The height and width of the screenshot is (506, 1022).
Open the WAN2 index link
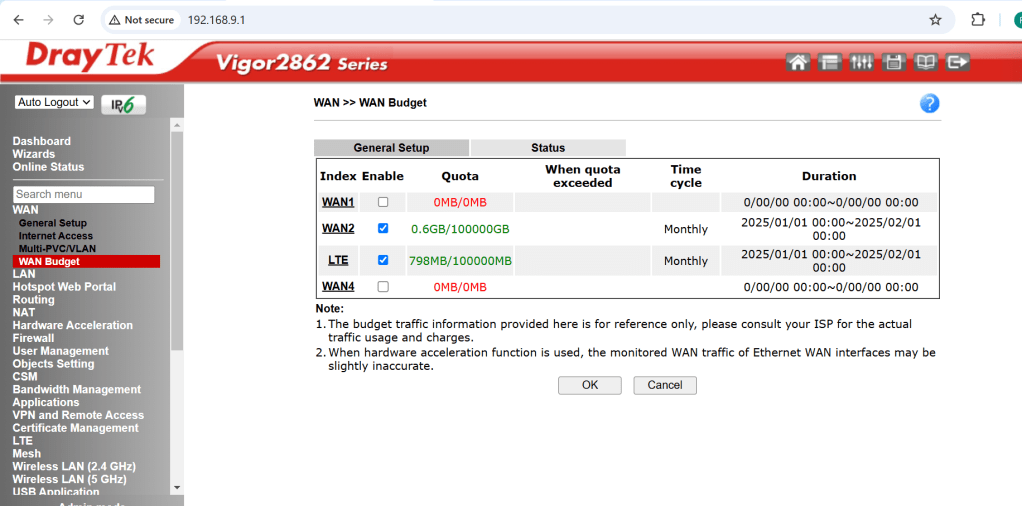click(x=338, y=228)
